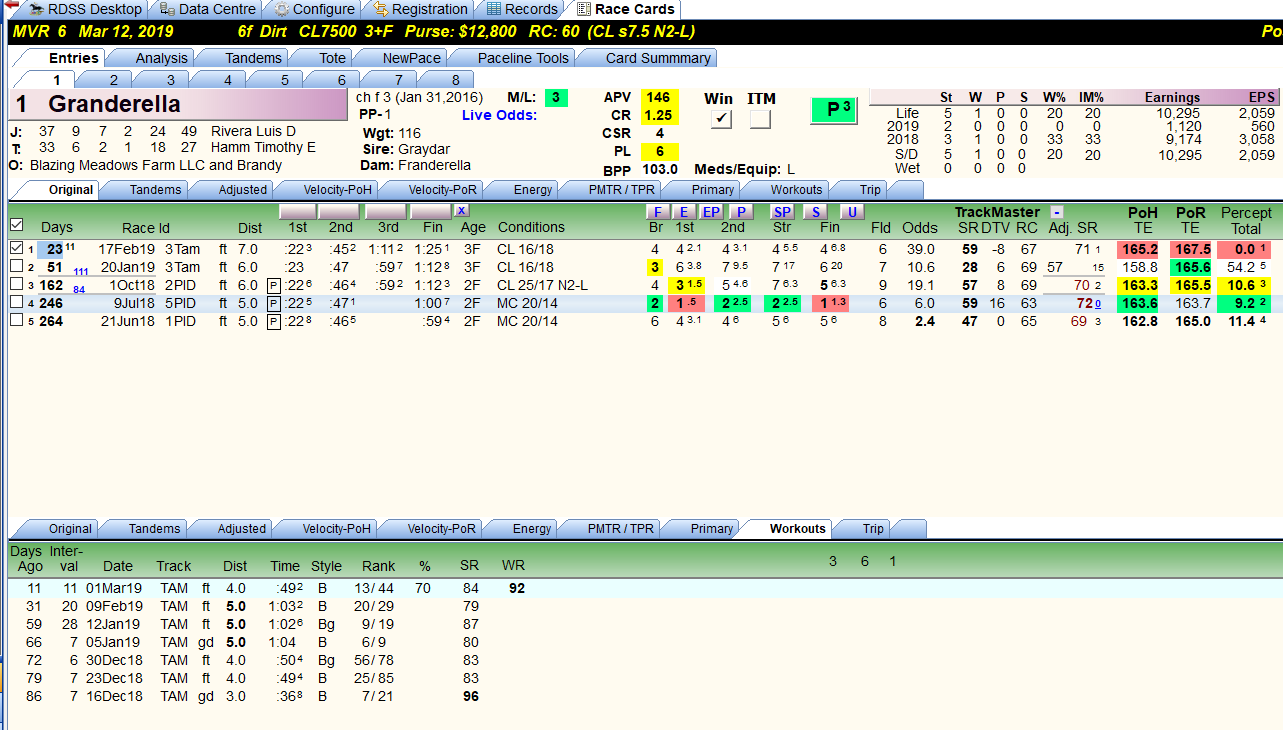This screenshot has width=1283, height=730.
Task: Open Registration via its arrows icon
Action: point(380,9)
